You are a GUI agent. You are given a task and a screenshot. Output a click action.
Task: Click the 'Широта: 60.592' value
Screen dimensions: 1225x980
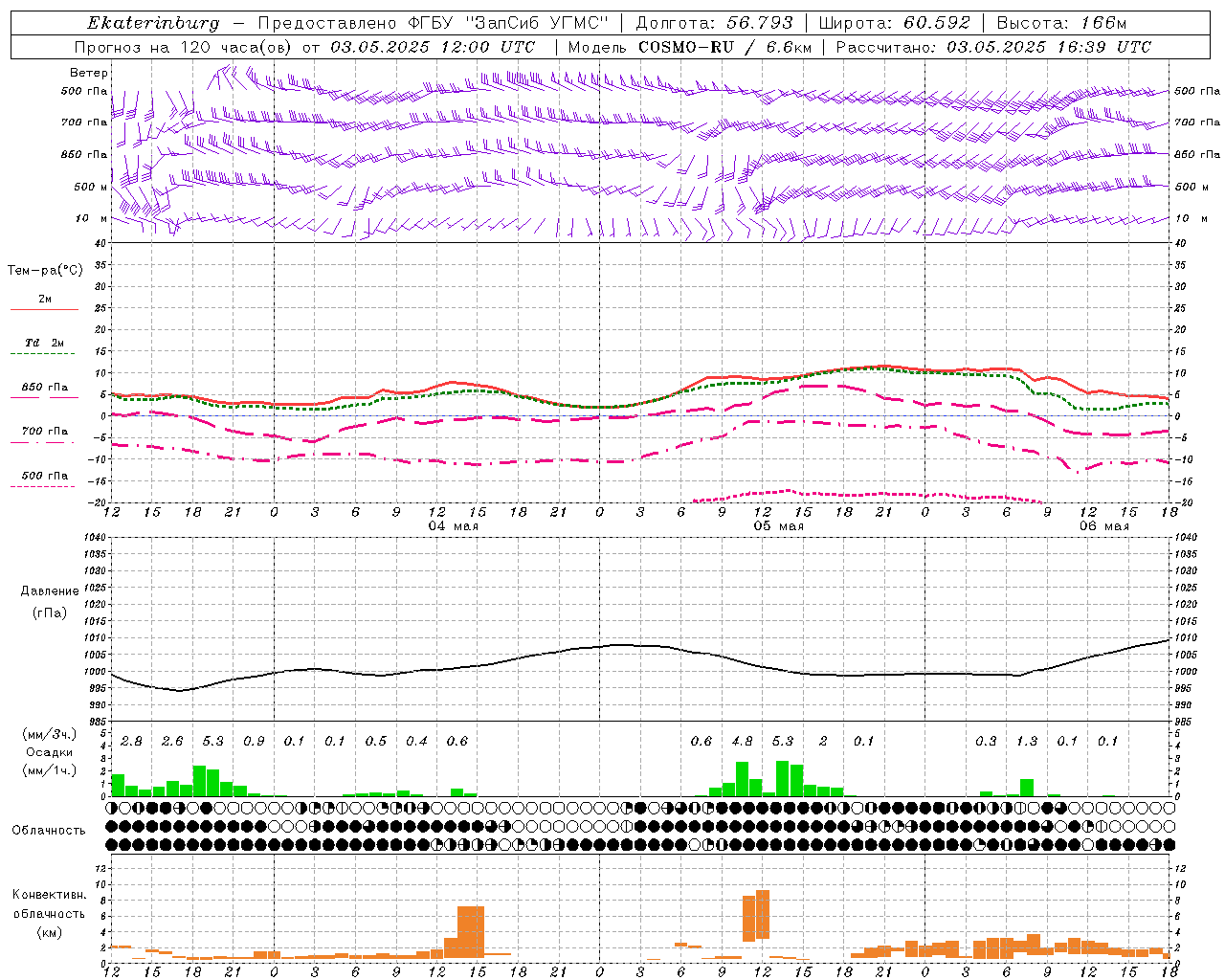[x=894, y=23]
